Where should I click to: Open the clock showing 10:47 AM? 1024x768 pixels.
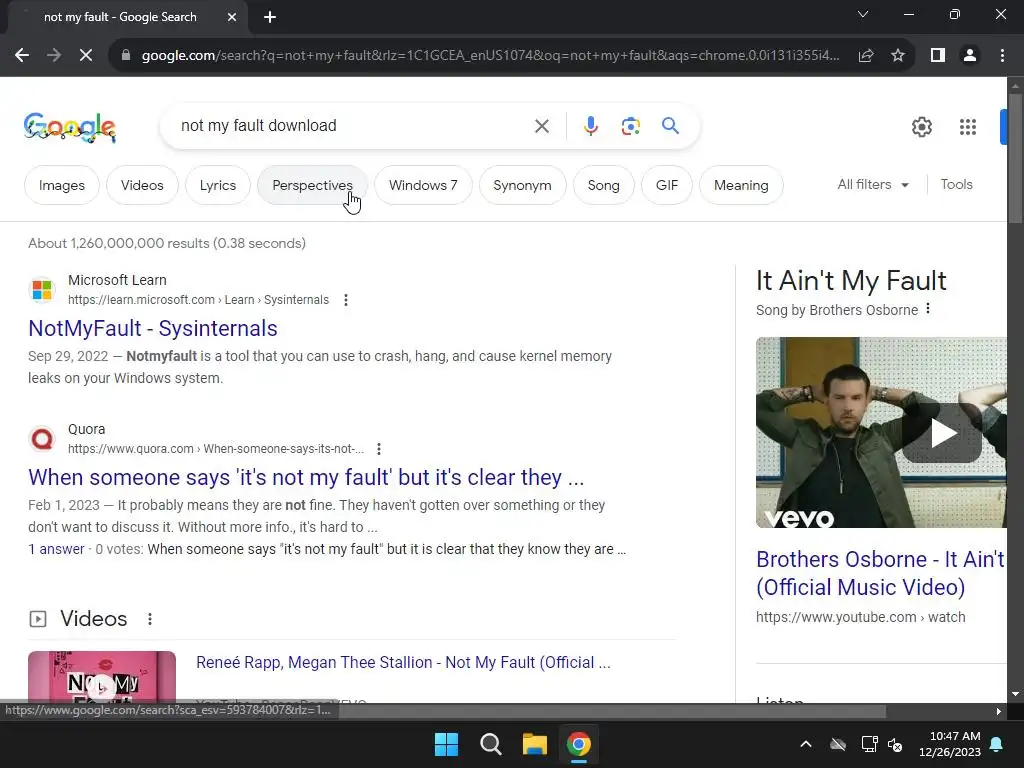950,744
